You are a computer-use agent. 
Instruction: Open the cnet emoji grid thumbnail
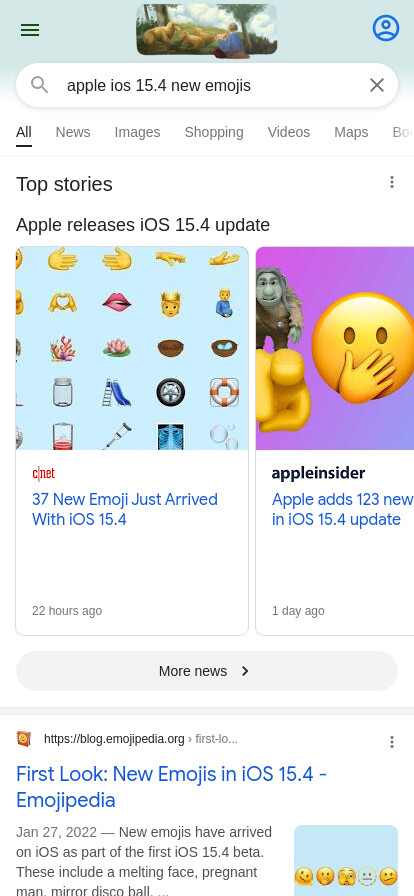pos(132,348)
